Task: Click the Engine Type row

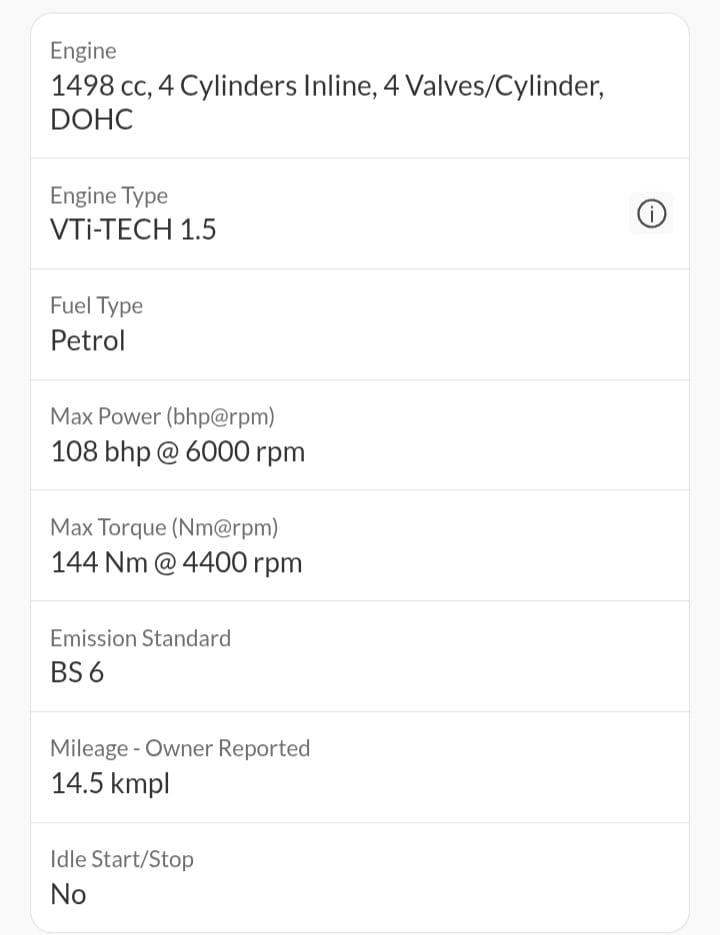Action: [x=360, y=213]
